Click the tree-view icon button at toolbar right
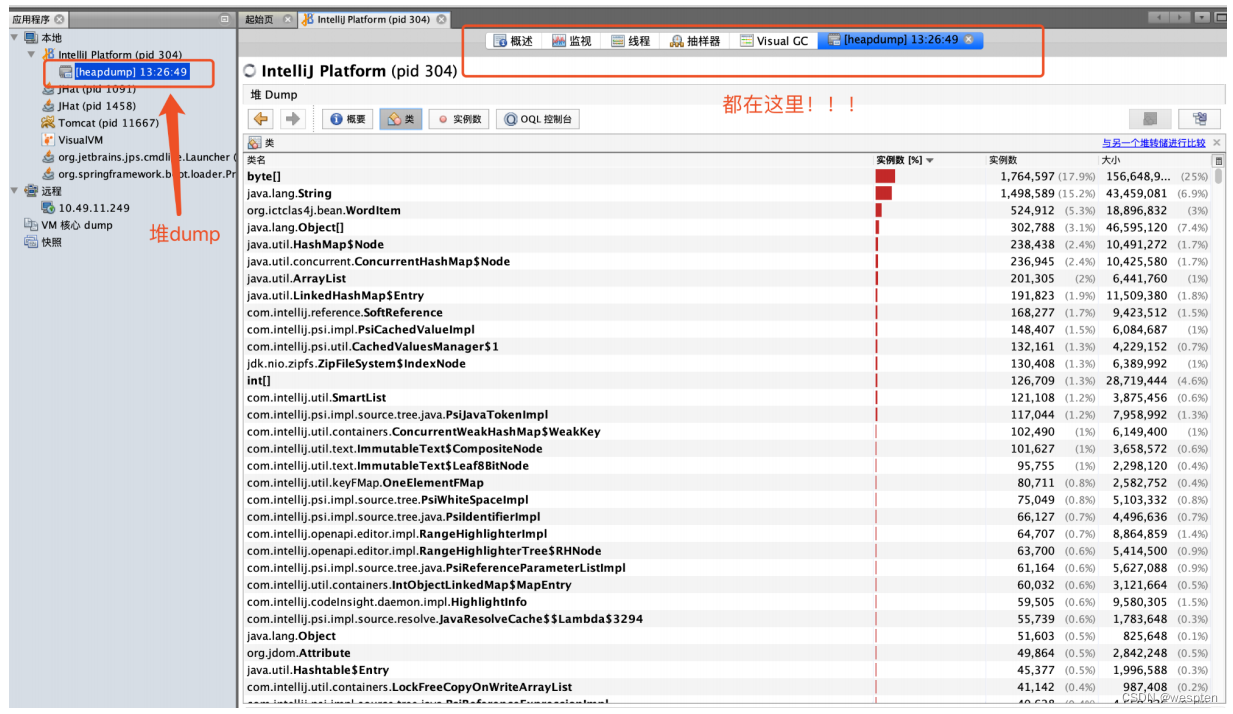This screenshot has width=1233, height=714. click(x=1199, y=119)
